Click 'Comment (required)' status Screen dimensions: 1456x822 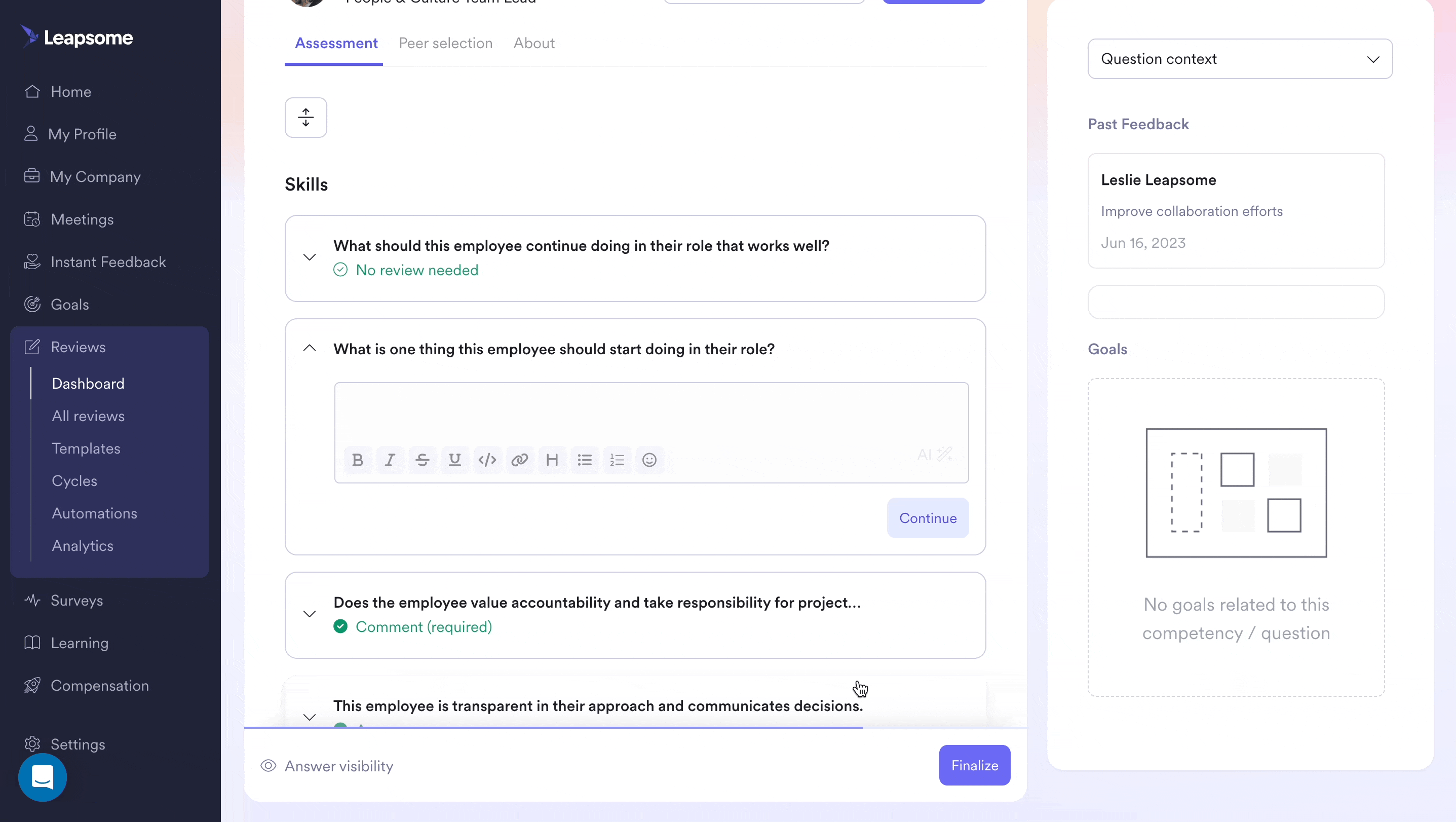(412, 626)
